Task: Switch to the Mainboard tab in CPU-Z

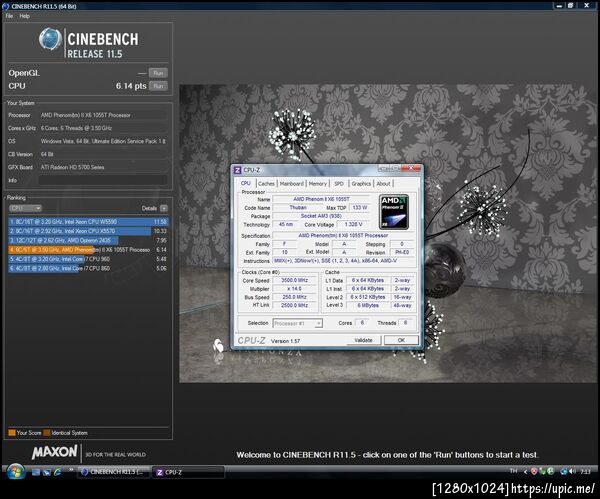Action: [x=292, y=184]
